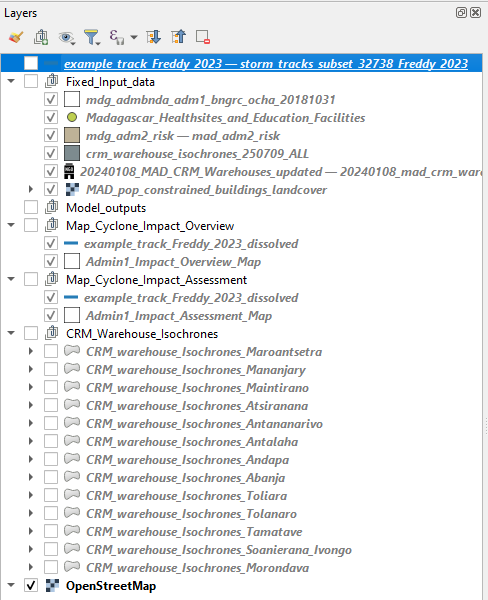Screen dimensions: 488x600
Task: Toggle the OpenStreetMap layer checkbox
Action: point(31,585)
